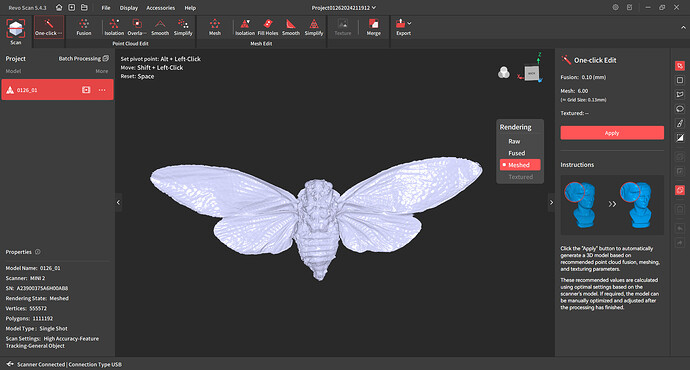
Task: Click the invert selection icon
Action: click(x=680, y=138)
